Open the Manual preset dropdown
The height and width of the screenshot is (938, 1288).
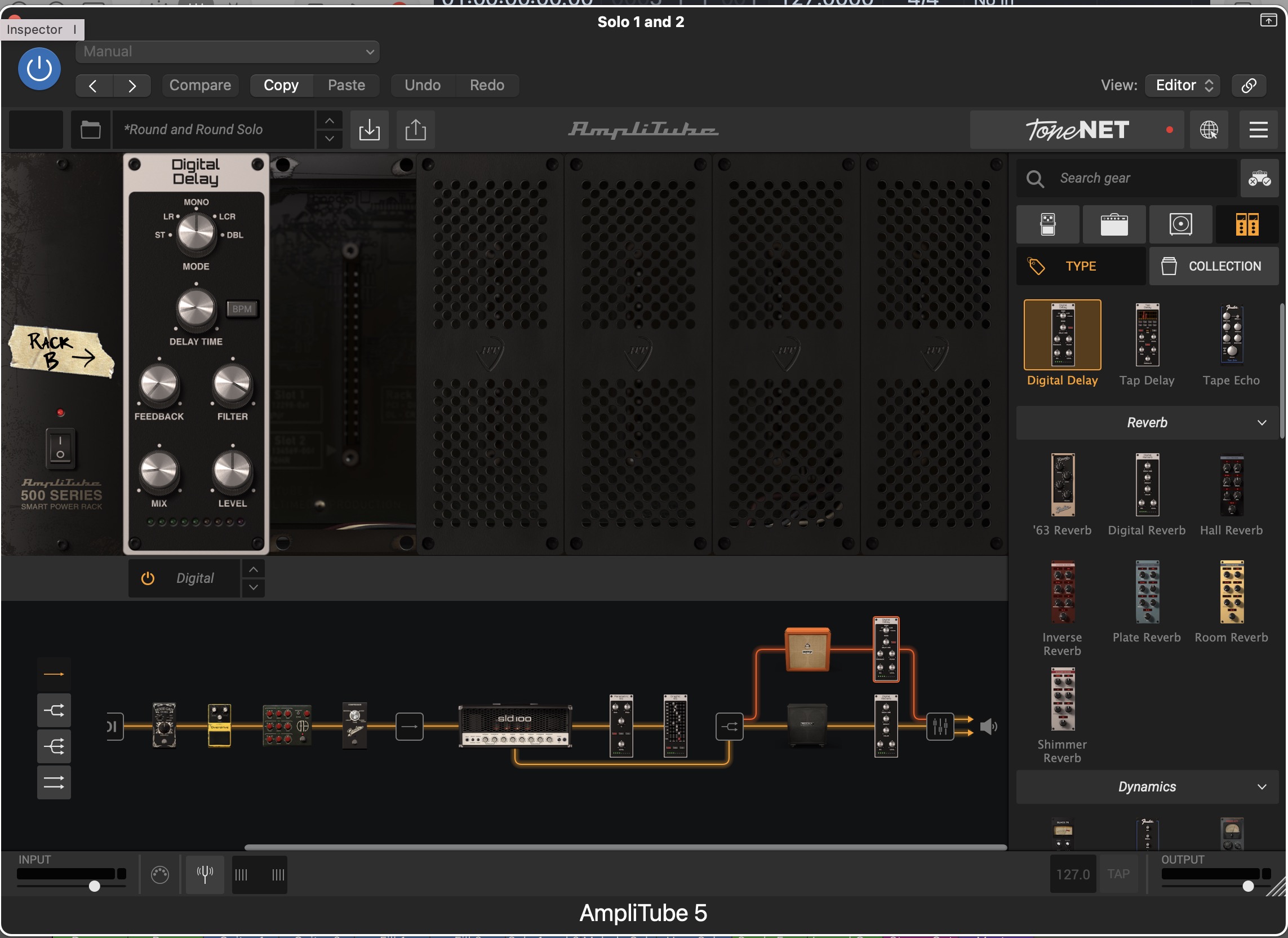tap(227, 52)
